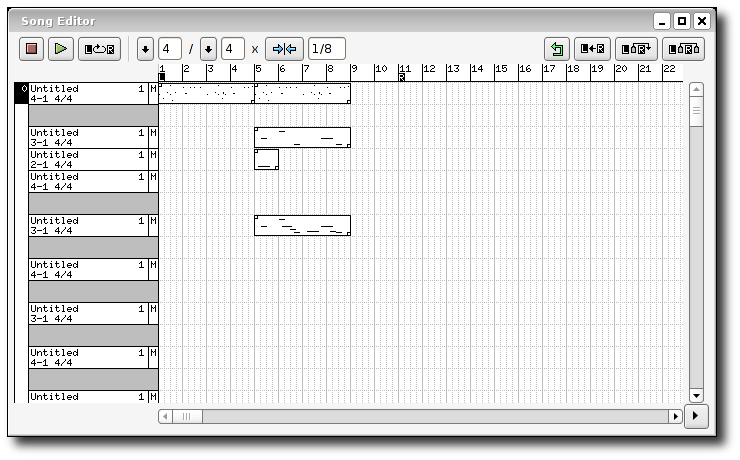Screen dimensions: 740x460
Task: Open the 1/8 snap value field
Action: (x=327, y=49)
